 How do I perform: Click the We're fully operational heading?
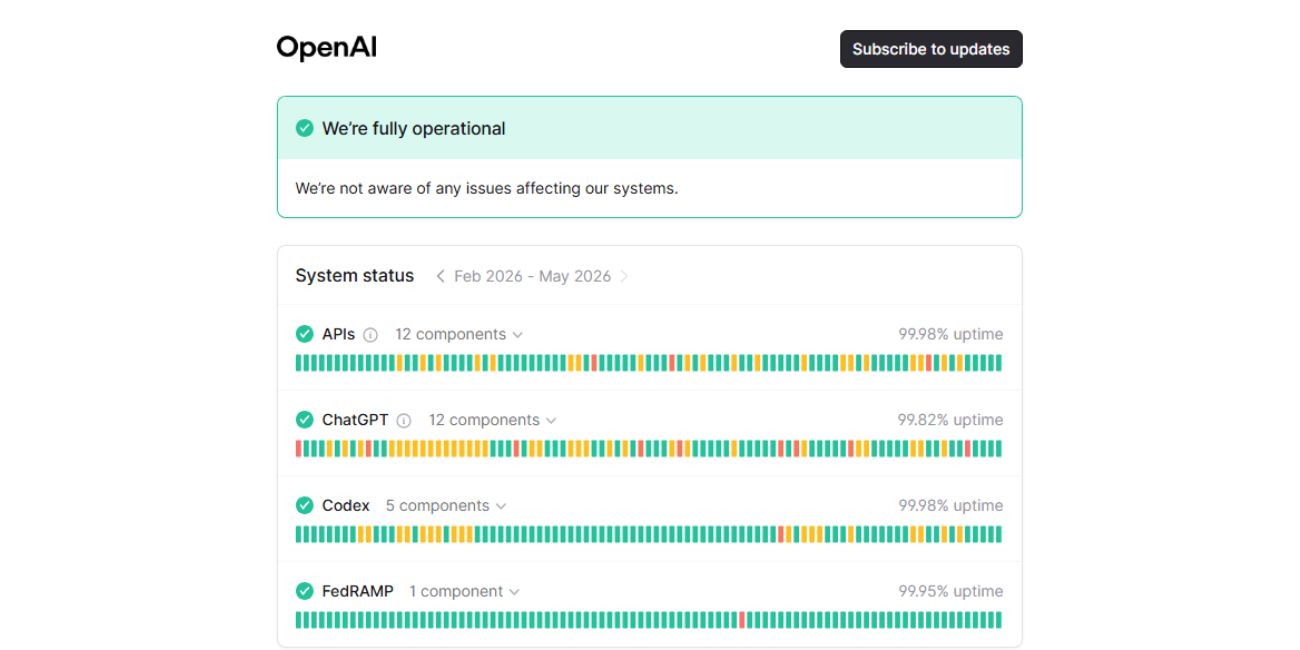click(414, 128)
